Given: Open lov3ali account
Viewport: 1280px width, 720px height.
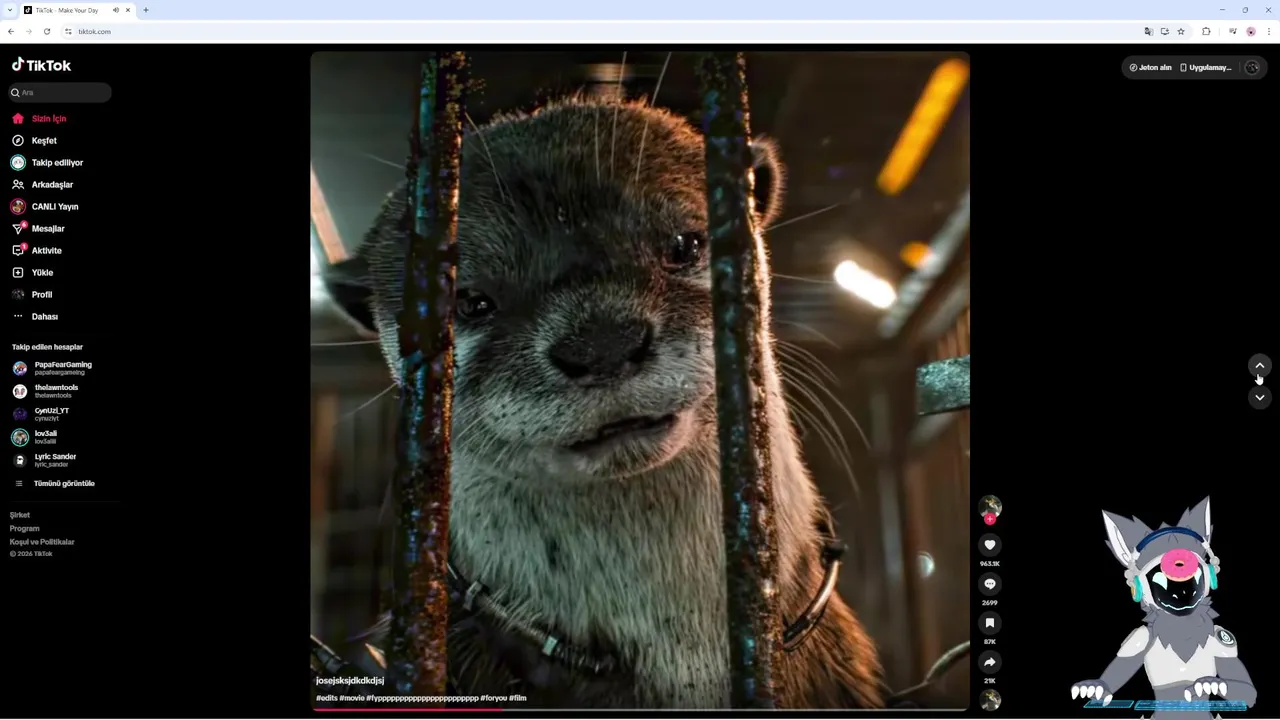Looking at the screenshot, I should click(x=36, y=437).
